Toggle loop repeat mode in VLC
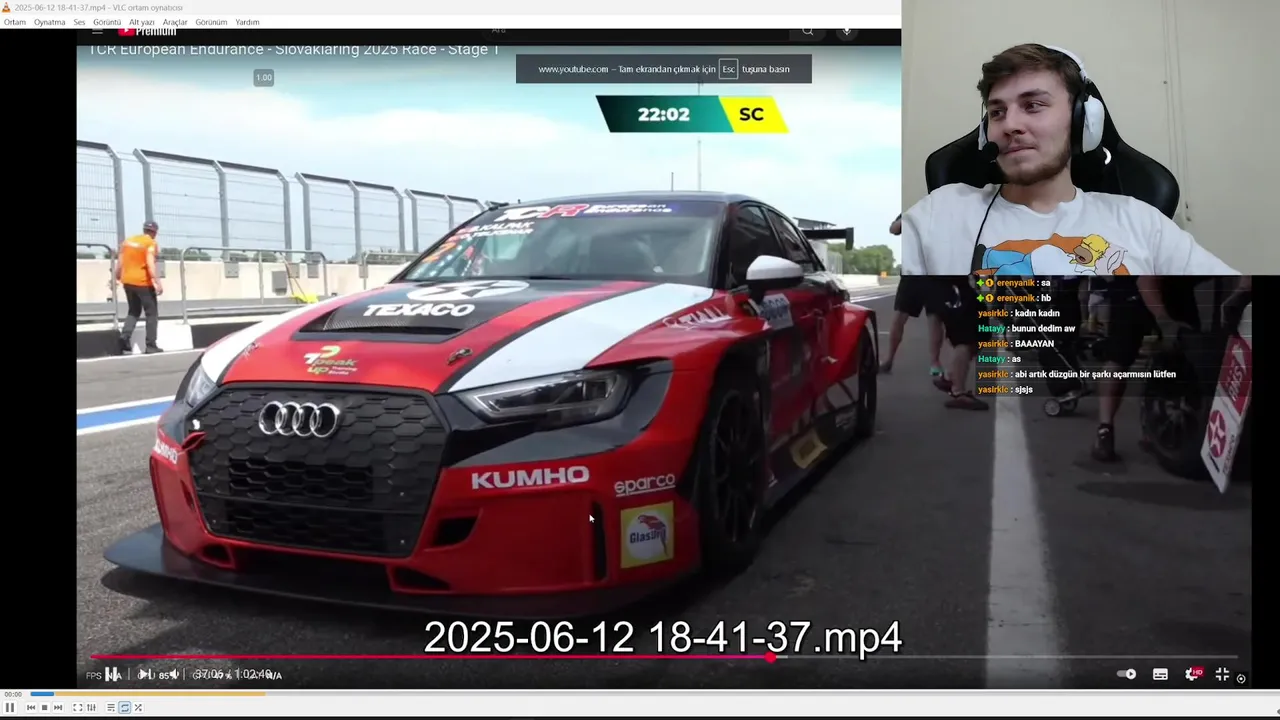The width and height of the screenshot is (1280, 720). click(124, 707)
